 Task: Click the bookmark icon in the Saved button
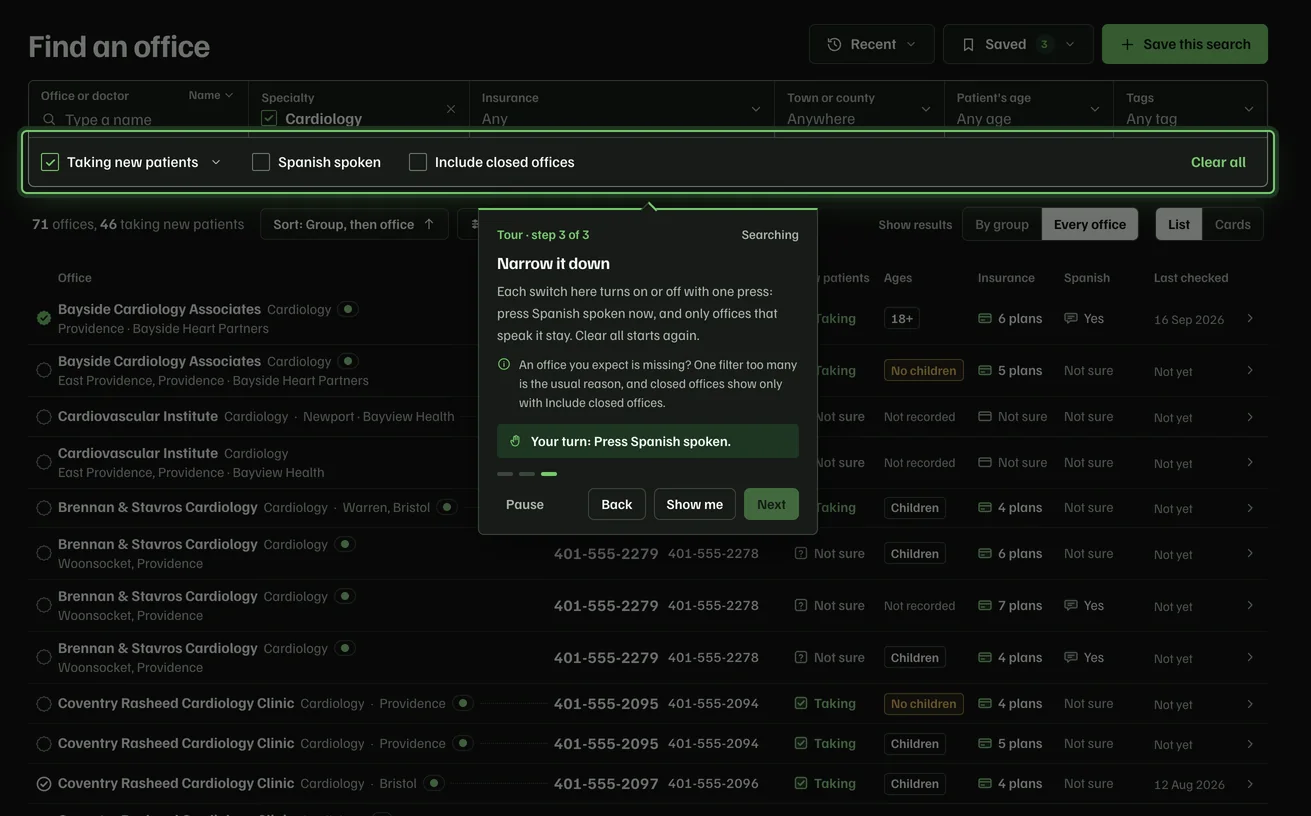tap(968, 44)
